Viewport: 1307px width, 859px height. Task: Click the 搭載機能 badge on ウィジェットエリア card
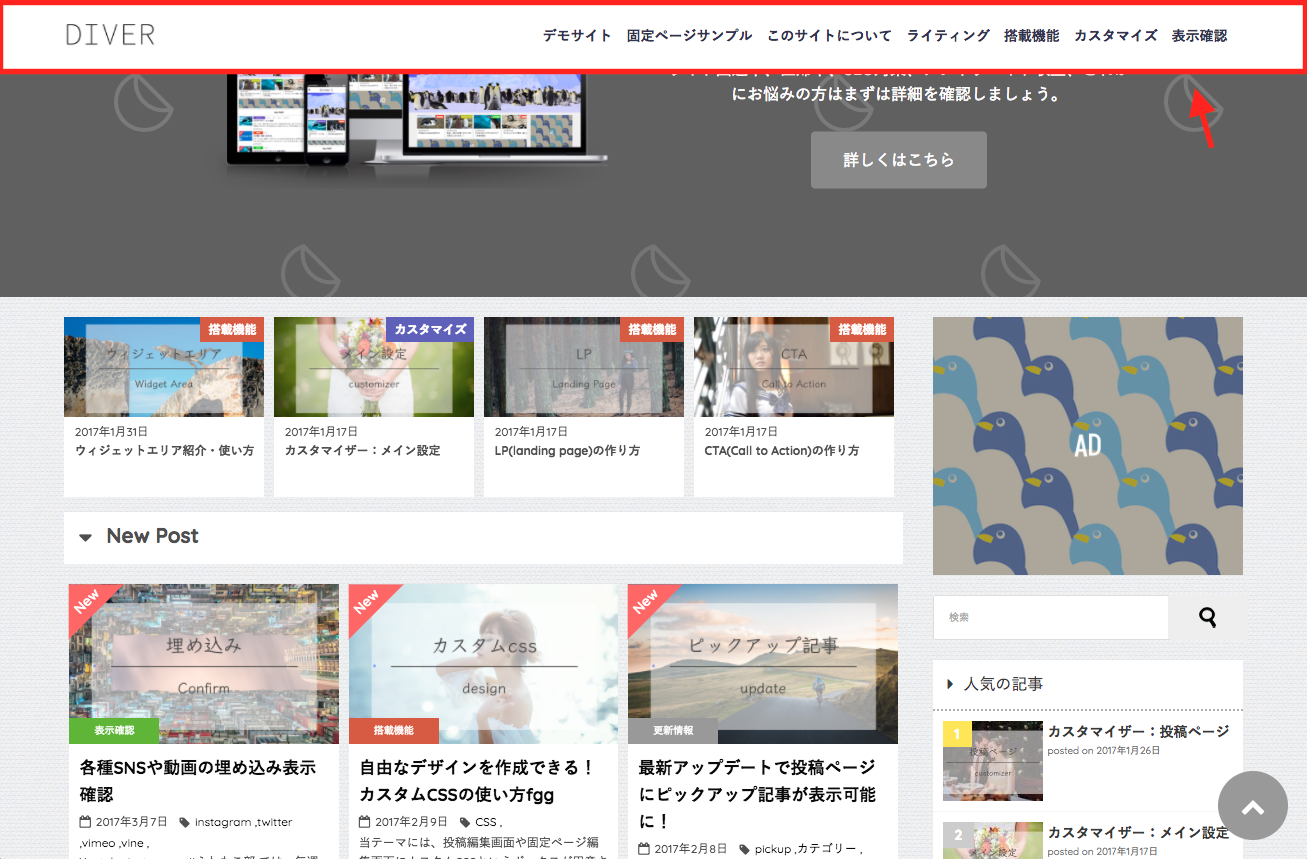[x=232, y=329]
